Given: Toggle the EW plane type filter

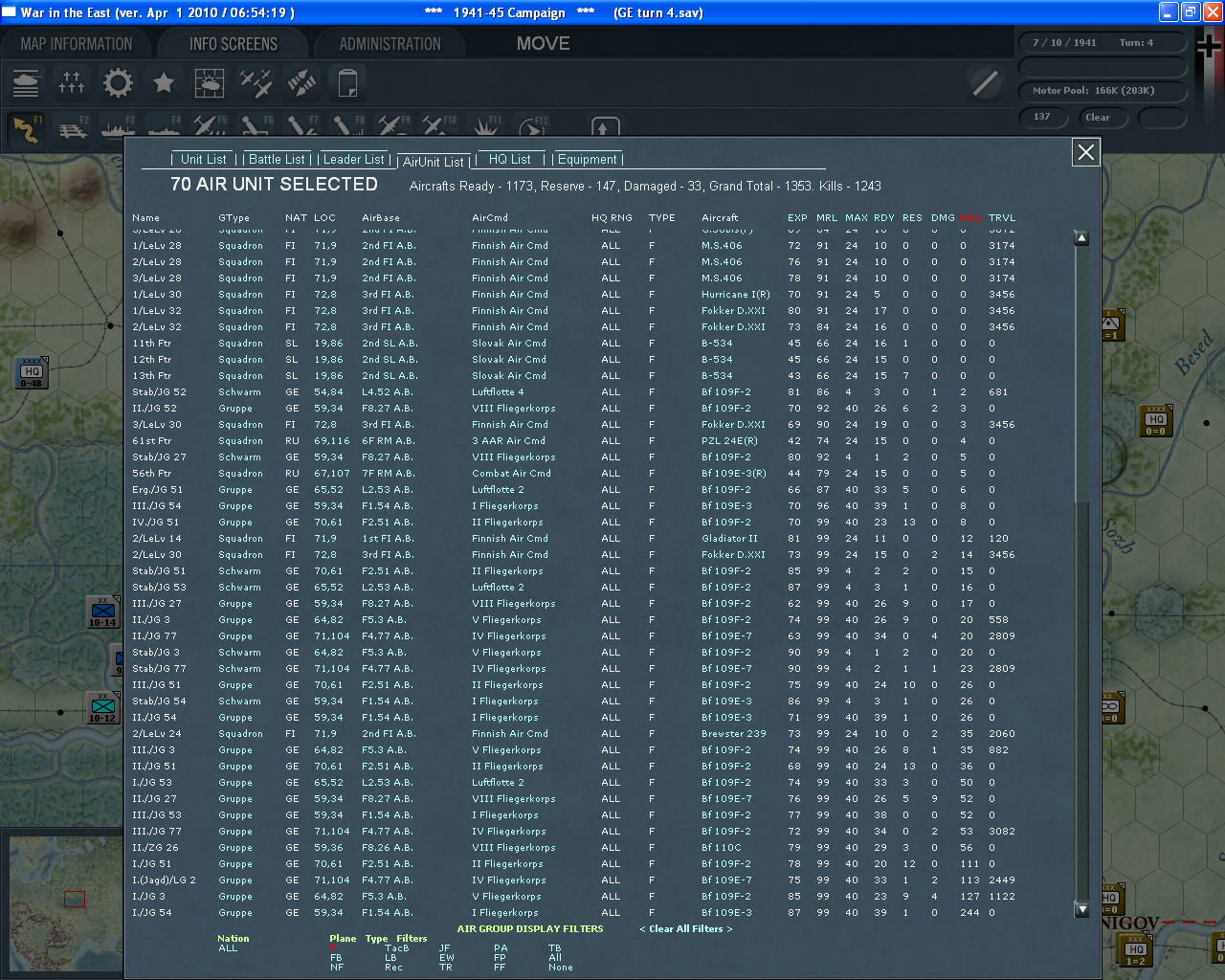Looking at the screenshot, I should click(447, 958).
